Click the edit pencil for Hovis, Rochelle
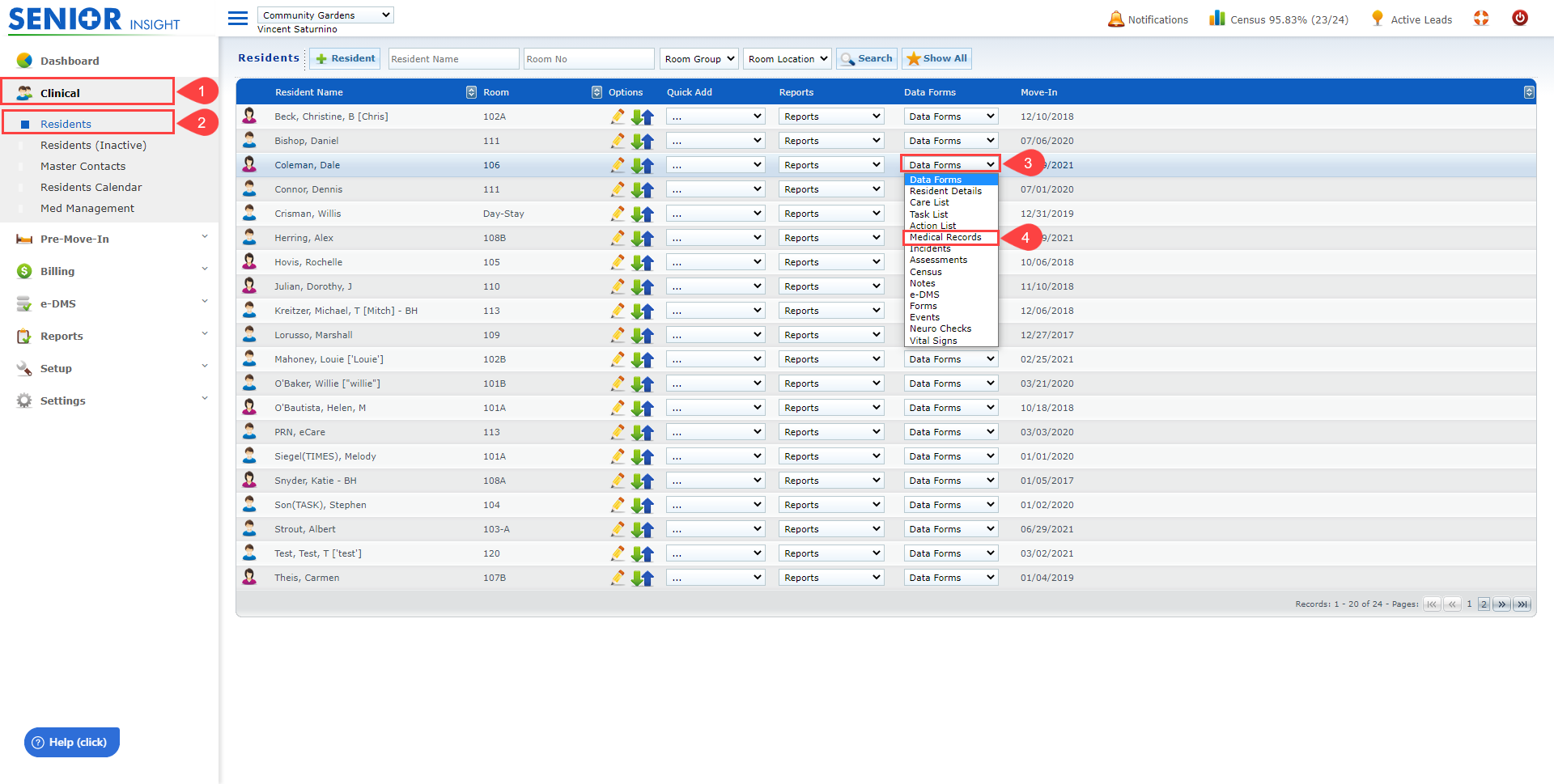Viewport: 1554px width, 784px height. point(618,262)
